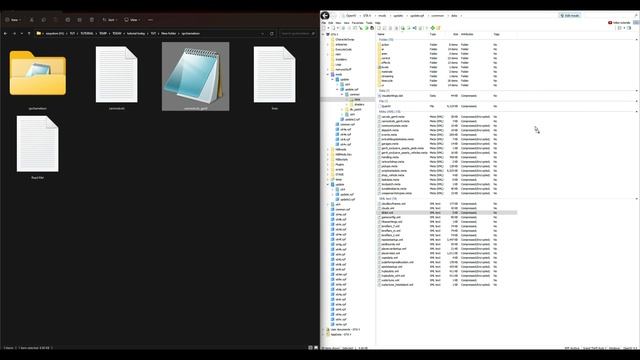Select the selected Notepad file icon in Explorer
This screenshot has height=360, width=640.
(x=196, y=76)
